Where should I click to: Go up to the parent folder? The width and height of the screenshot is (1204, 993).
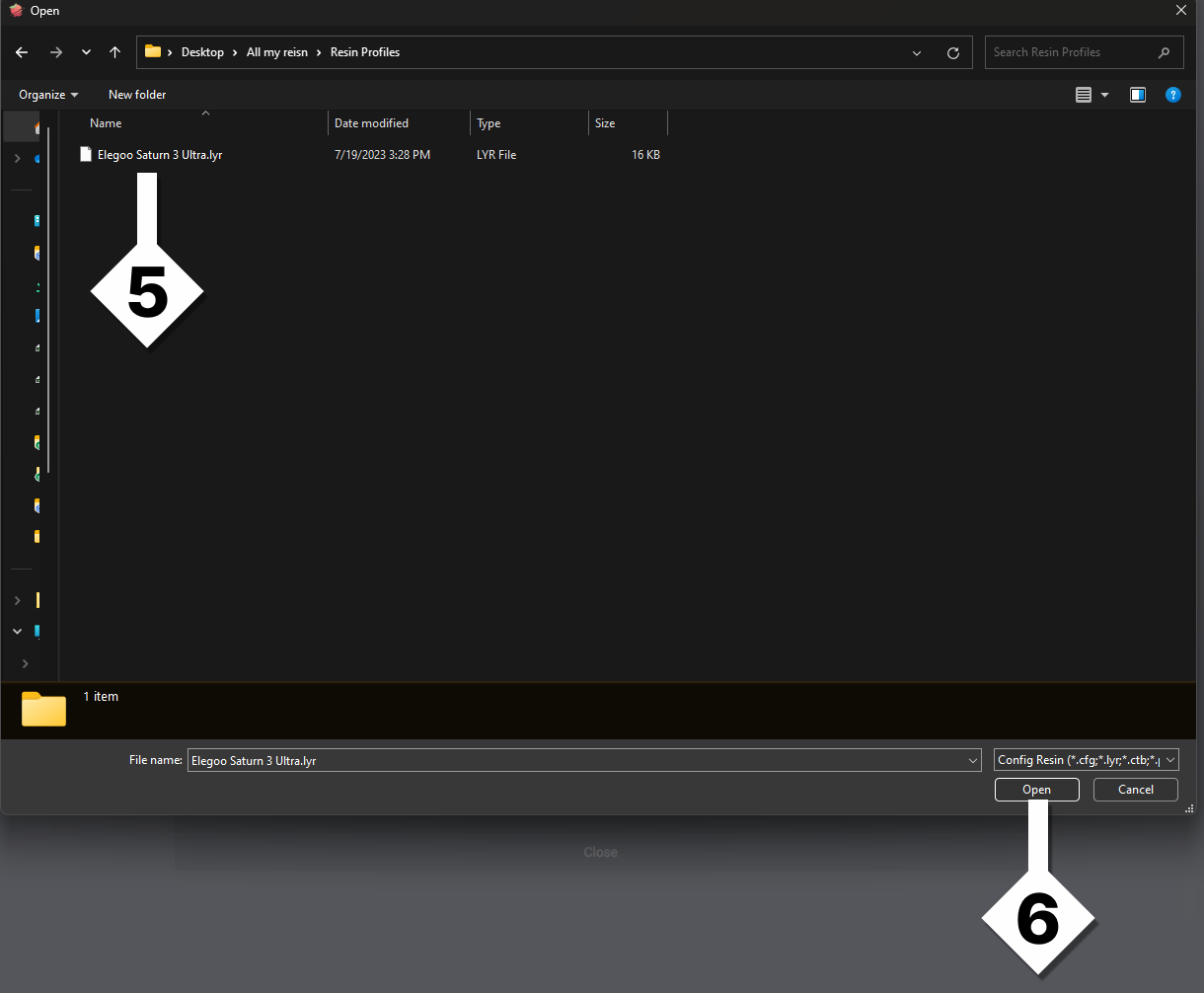point(113,52)
